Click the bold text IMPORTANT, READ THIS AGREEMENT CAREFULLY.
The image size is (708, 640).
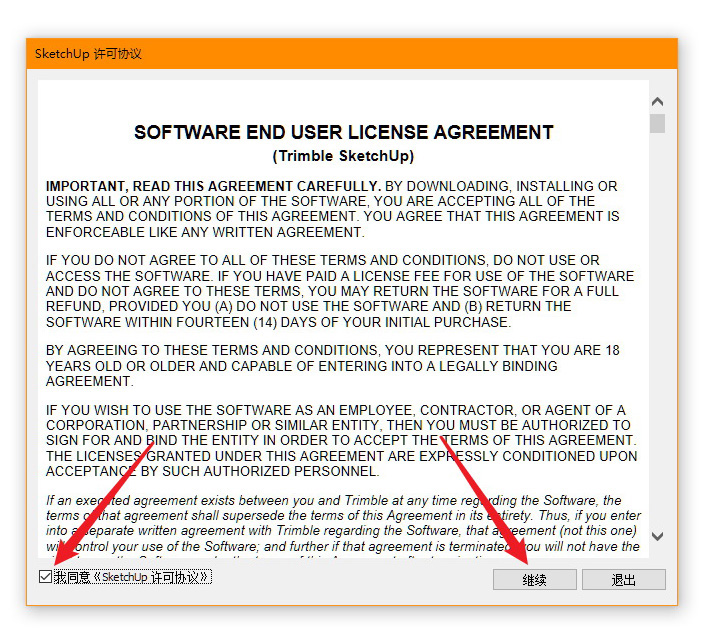coord(214,186)
